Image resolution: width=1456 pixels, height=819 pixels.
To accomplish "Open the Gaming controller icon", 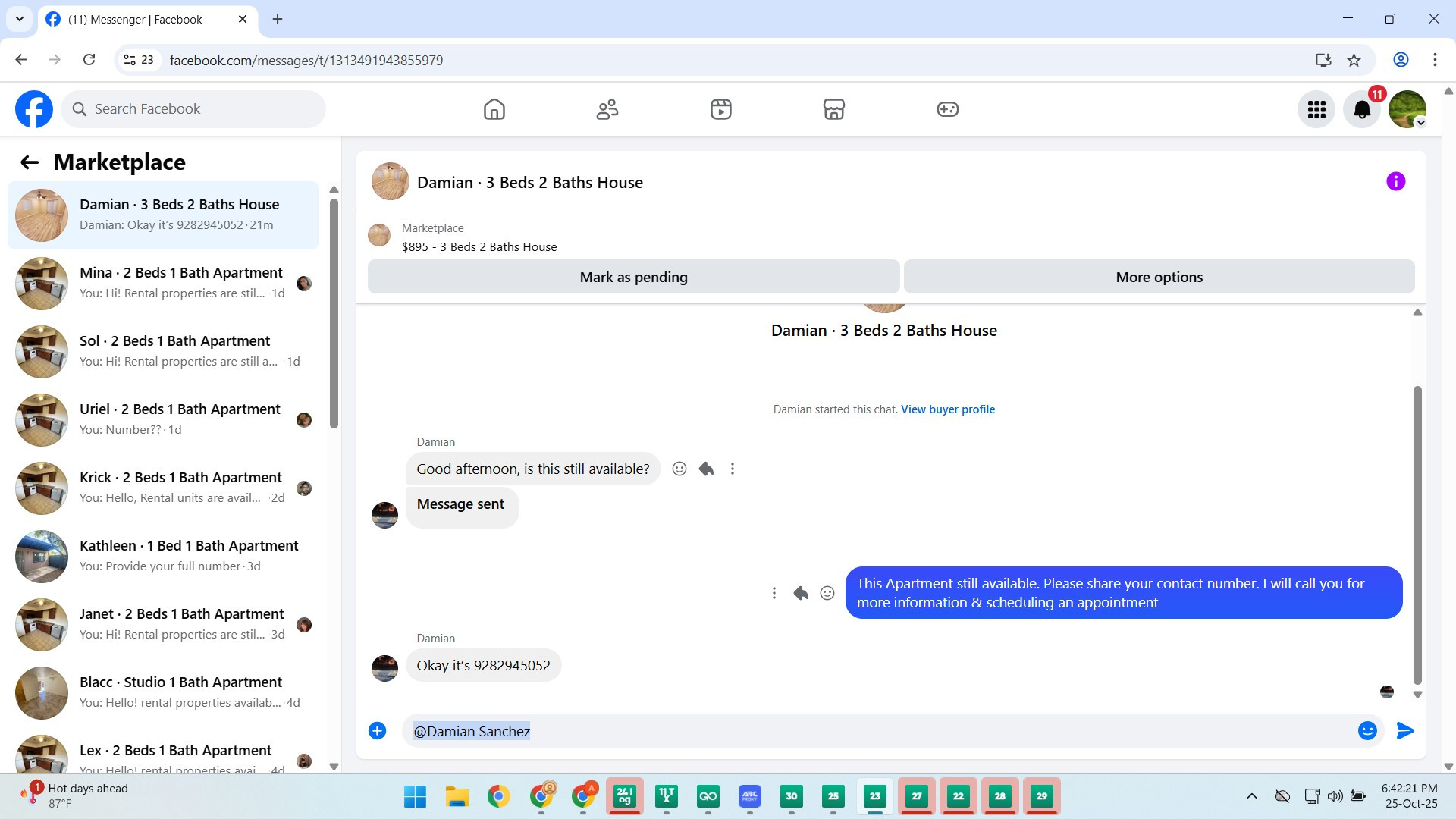I will (x=947, y=109).
